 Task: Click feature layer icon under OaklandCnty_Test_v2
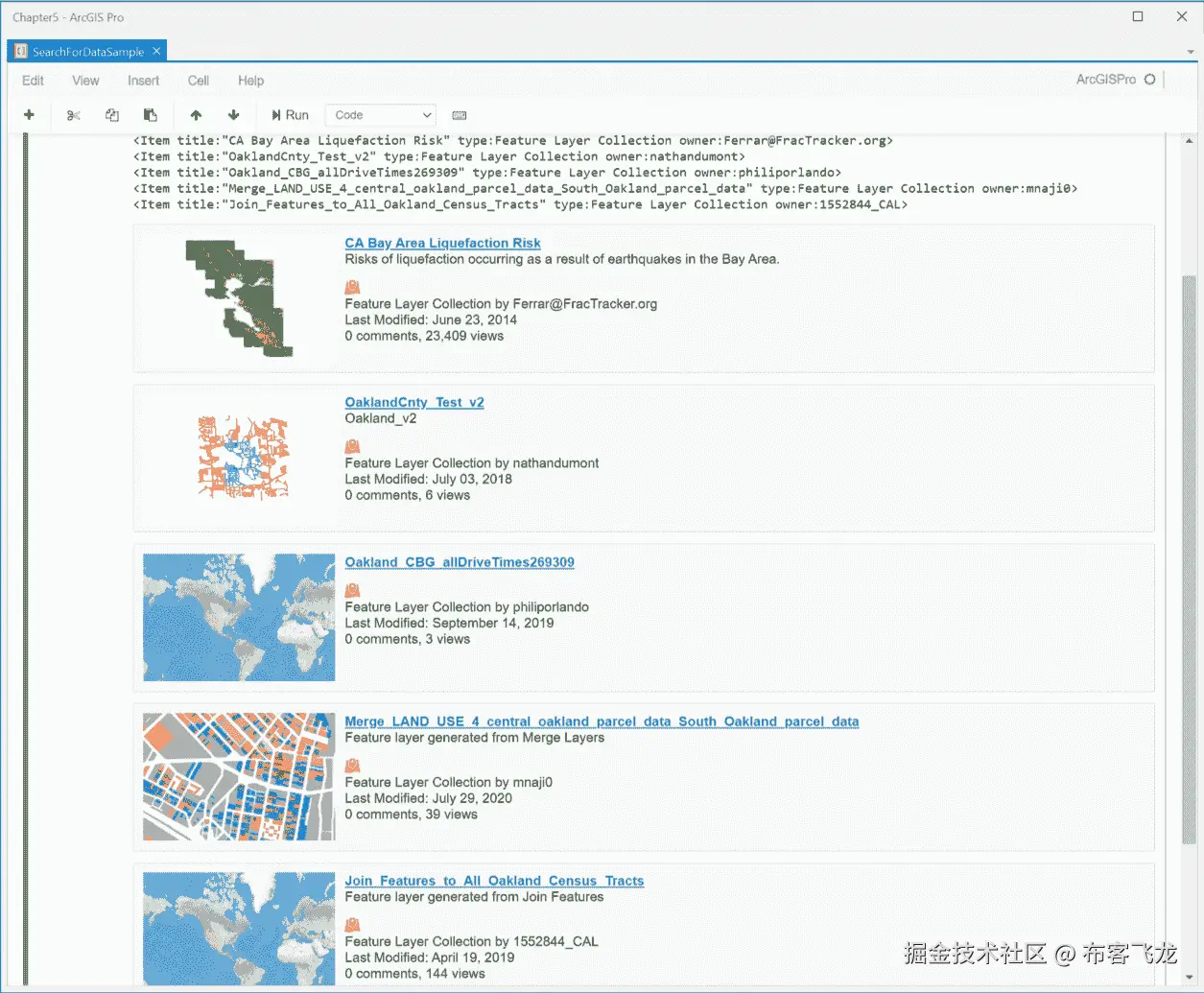point(352,446)
